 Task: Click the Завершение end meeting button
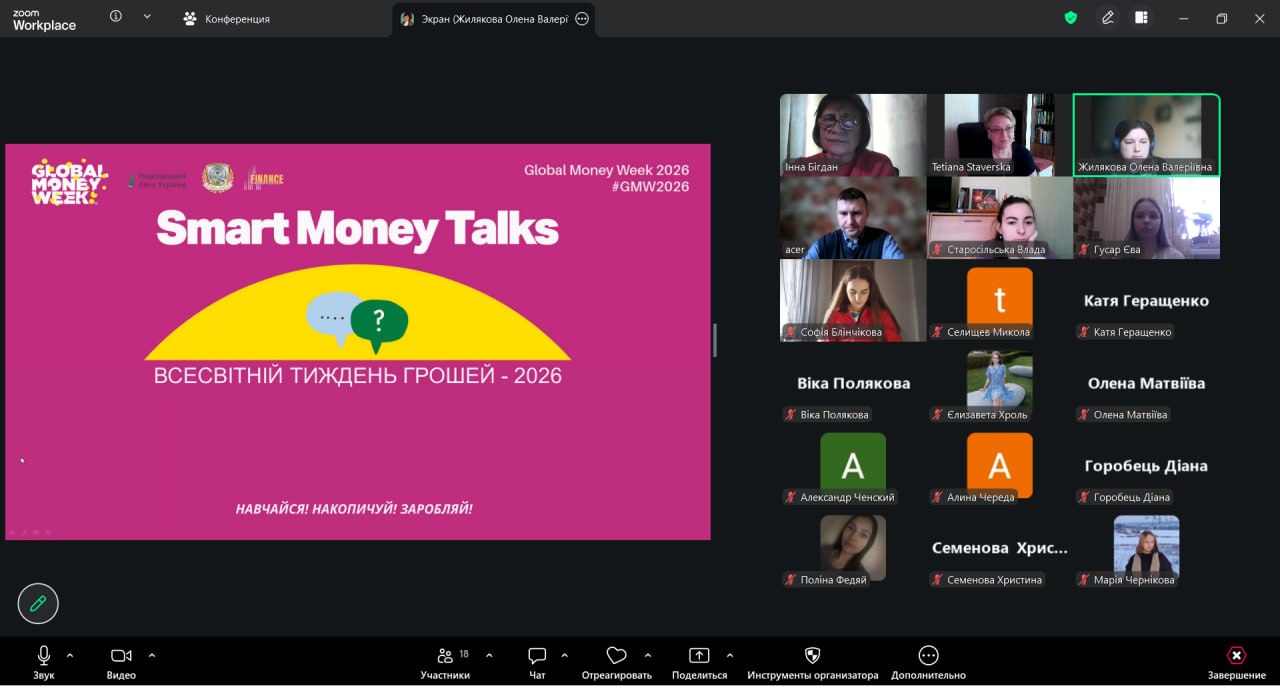pyautogui.click(x=1236, y=662)
